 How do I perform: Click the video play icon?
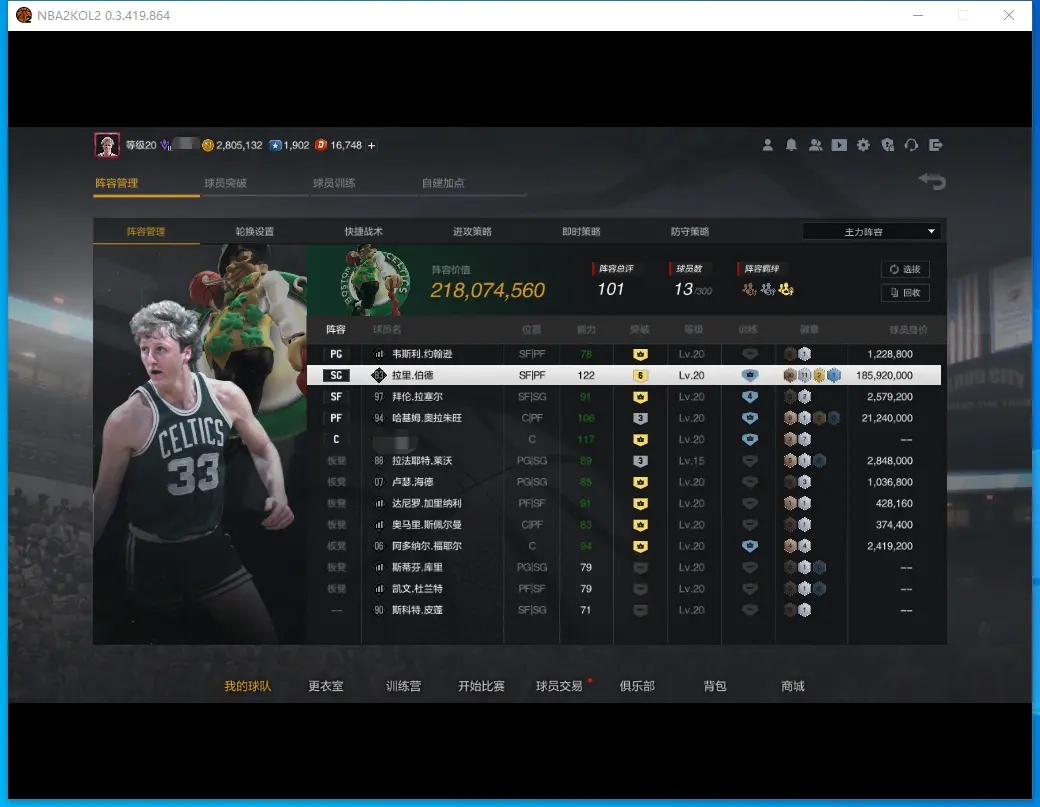[839, 145]
